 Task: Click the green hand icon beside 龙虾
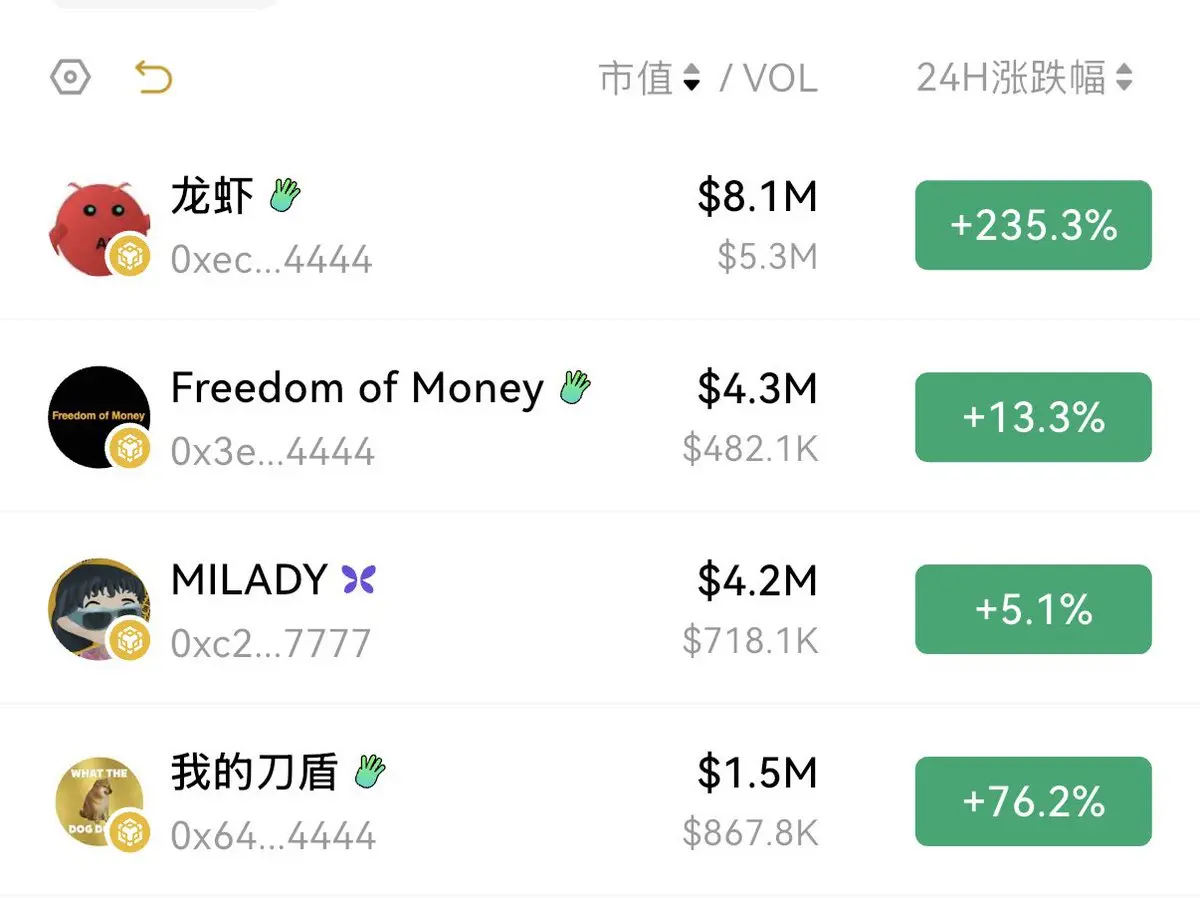coord(285,195)
